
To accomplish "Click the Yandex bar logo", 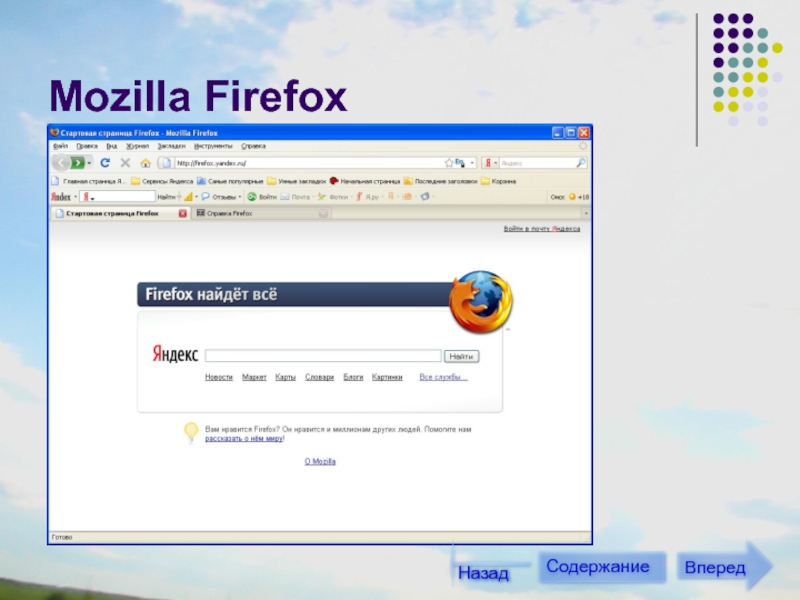I will pyautogui.click(x=60, y=196).
